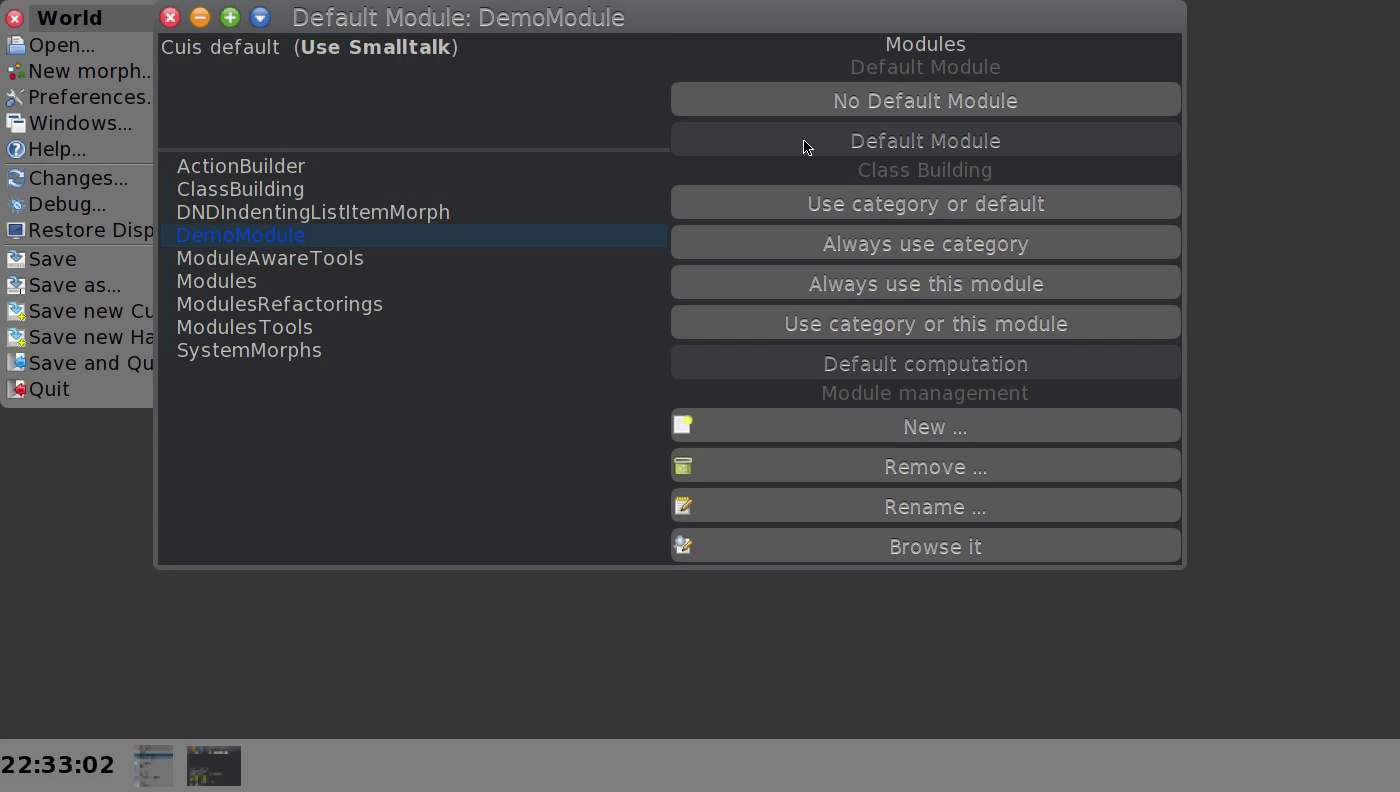Click the Rename ... button
This screenshot has width=1400, height=792.
(925, 506)
